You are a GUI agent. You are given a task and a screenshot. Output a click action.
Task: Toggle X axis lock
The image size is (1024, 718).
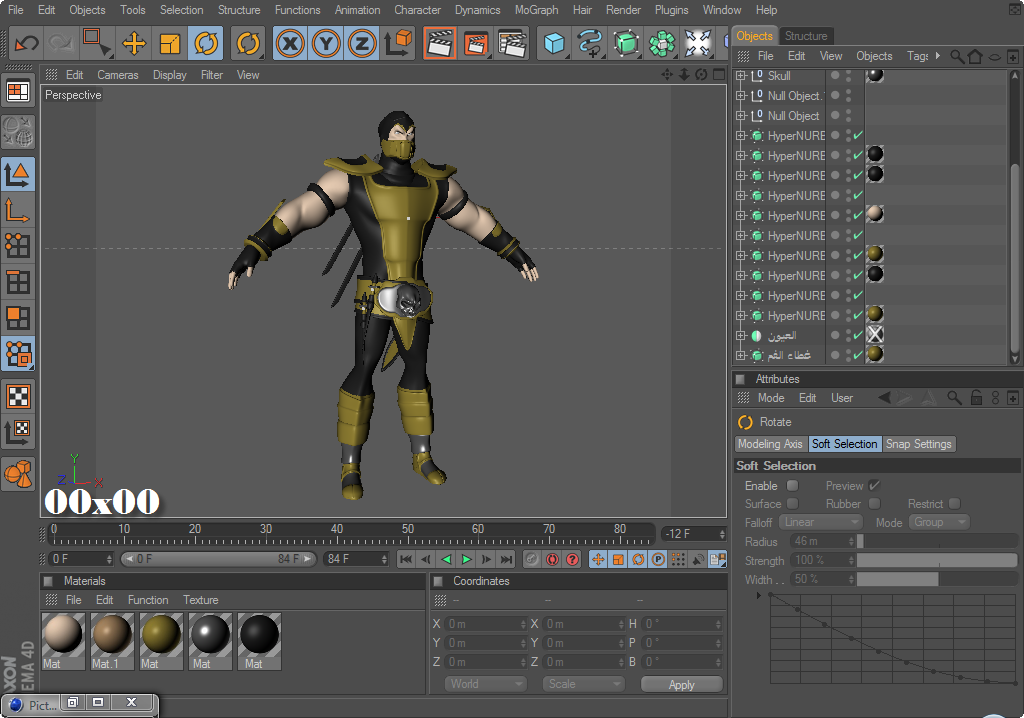pos(291,44)
